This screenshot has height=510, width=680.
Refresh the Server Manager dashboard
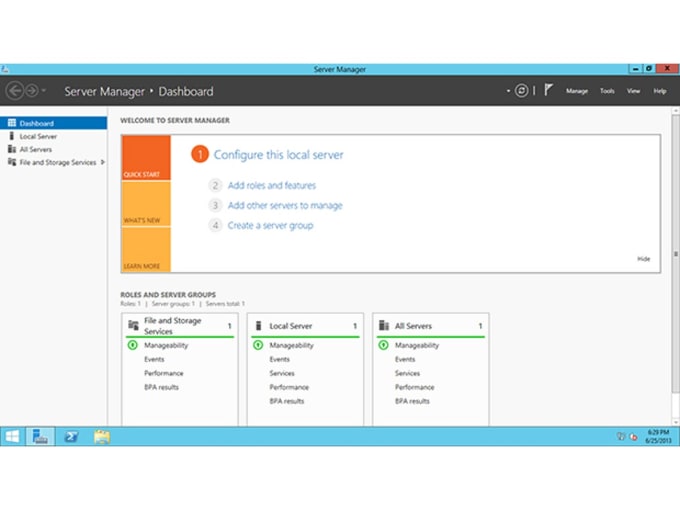point(521,91)
